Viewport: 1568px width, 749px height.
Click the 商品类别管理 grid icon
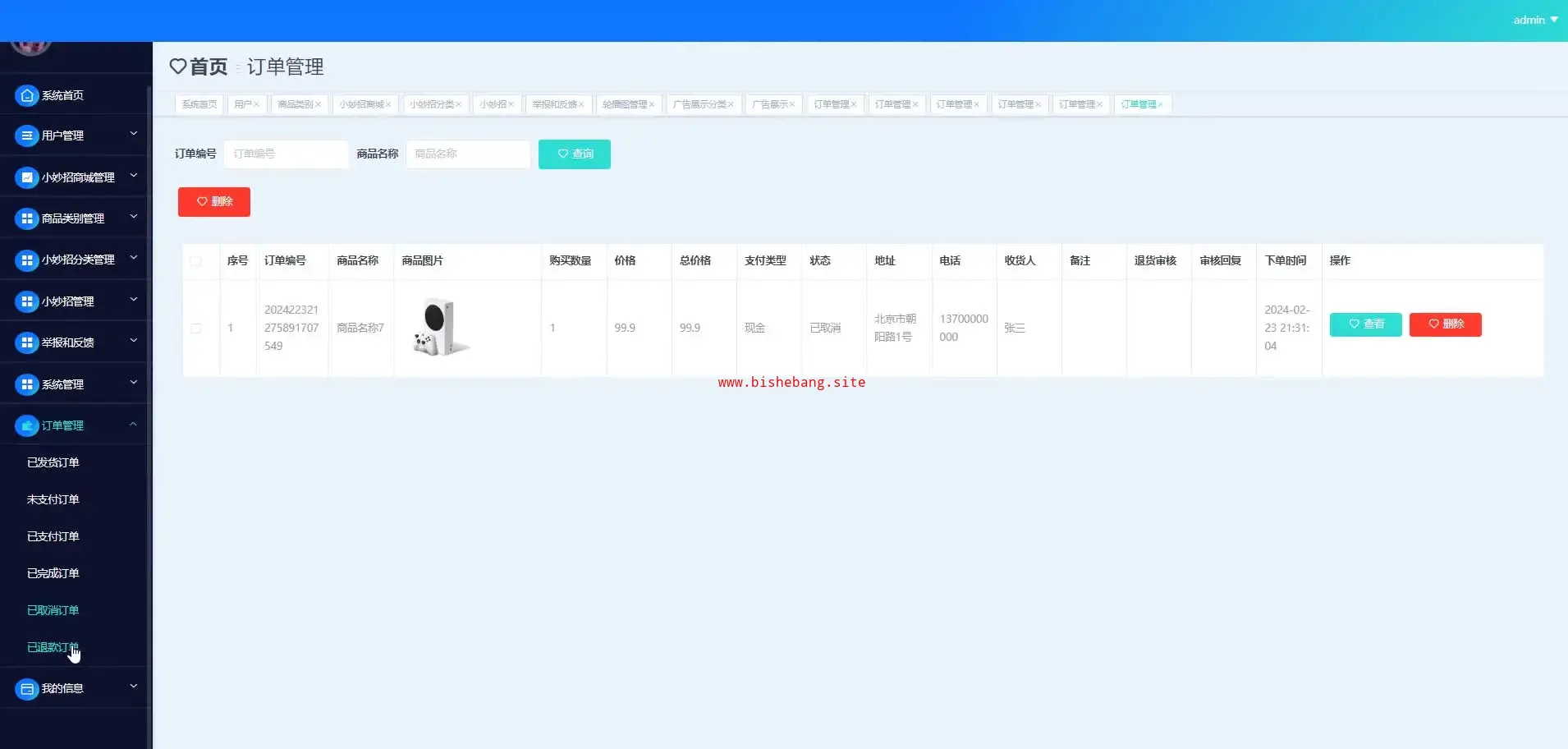click(27, 218)
